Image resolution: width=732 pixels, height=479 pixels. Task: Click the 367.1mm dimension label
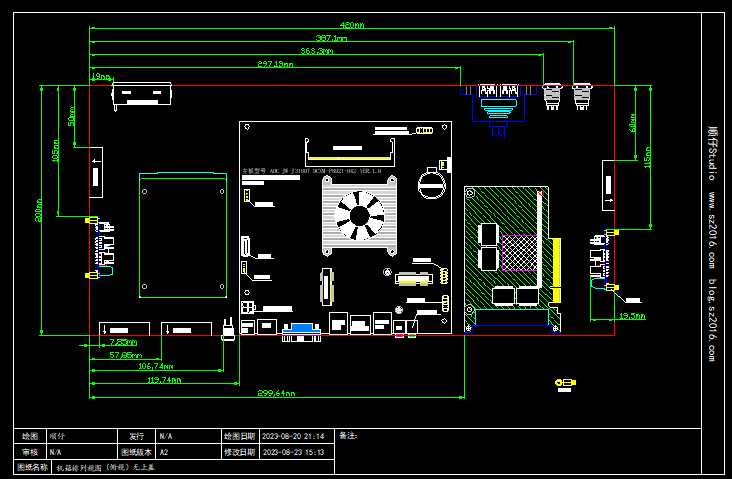331,38
